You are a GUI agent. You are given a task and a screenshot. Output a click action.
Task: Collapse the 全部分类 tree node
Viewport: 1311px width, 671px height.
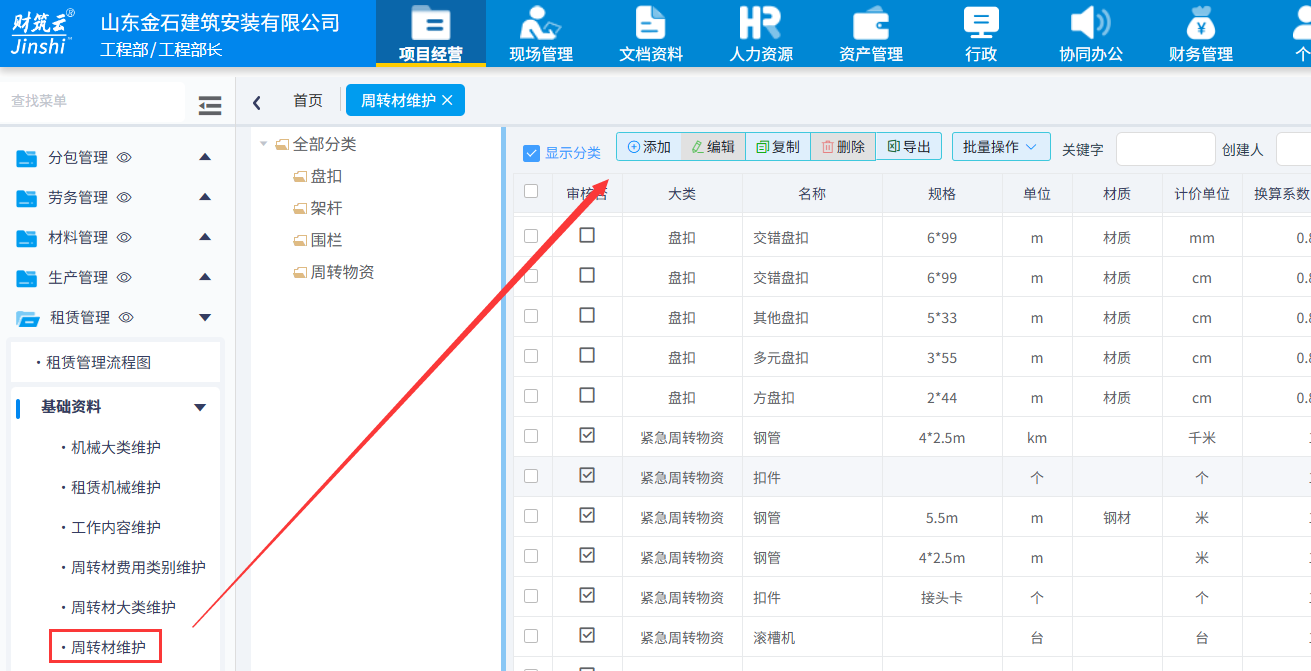(x=264, y=144)
